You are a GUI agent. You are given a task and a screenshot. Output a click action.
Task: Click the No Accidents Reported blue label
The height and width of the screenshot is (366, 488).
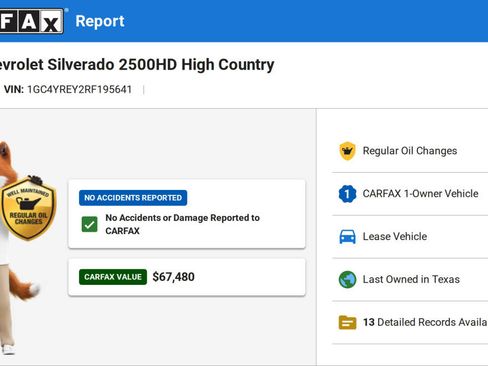click(133, 198)
